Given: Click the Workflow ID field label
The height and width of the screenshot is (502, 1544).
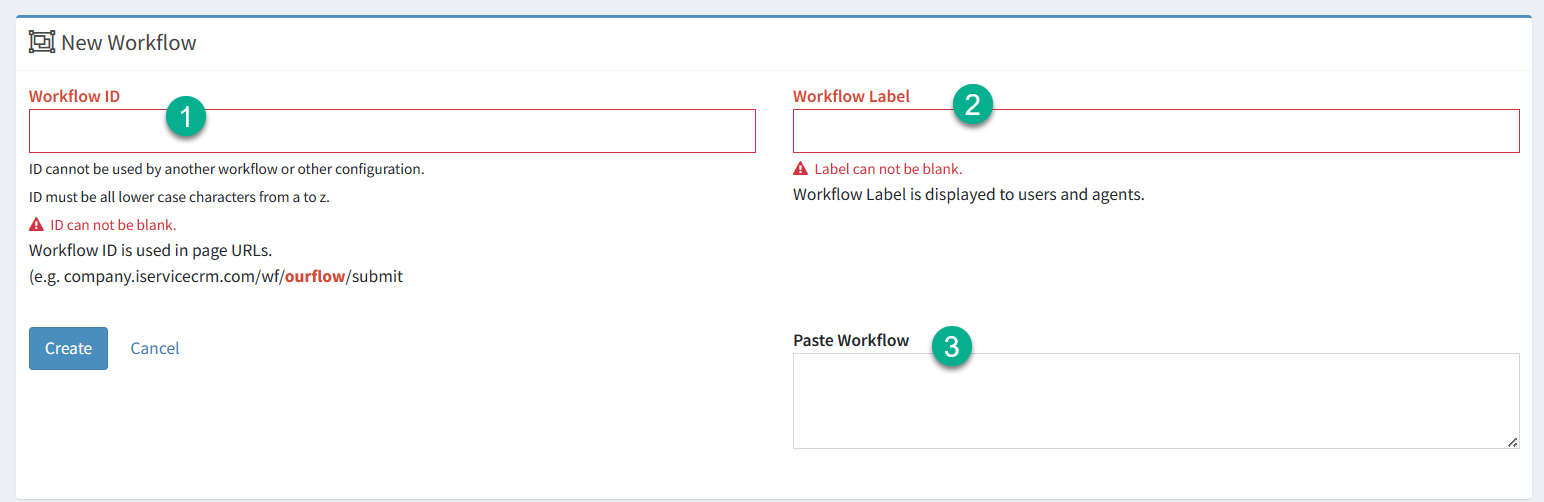Looking at the screenshot, I should pyautogui.click(x=75, y=96).
